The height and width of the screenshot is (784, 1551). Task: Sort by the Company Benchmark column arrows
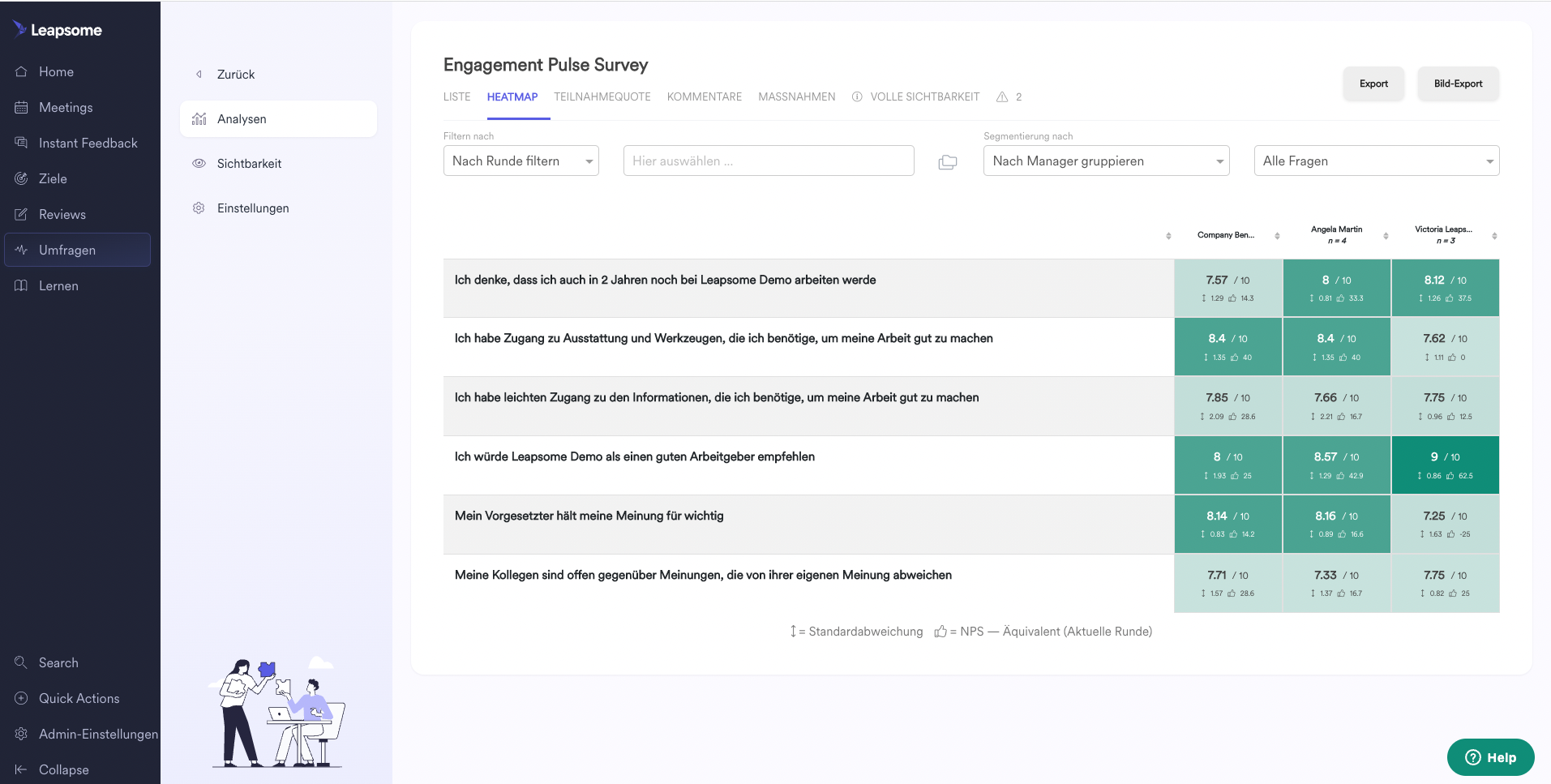[1277, 236]
